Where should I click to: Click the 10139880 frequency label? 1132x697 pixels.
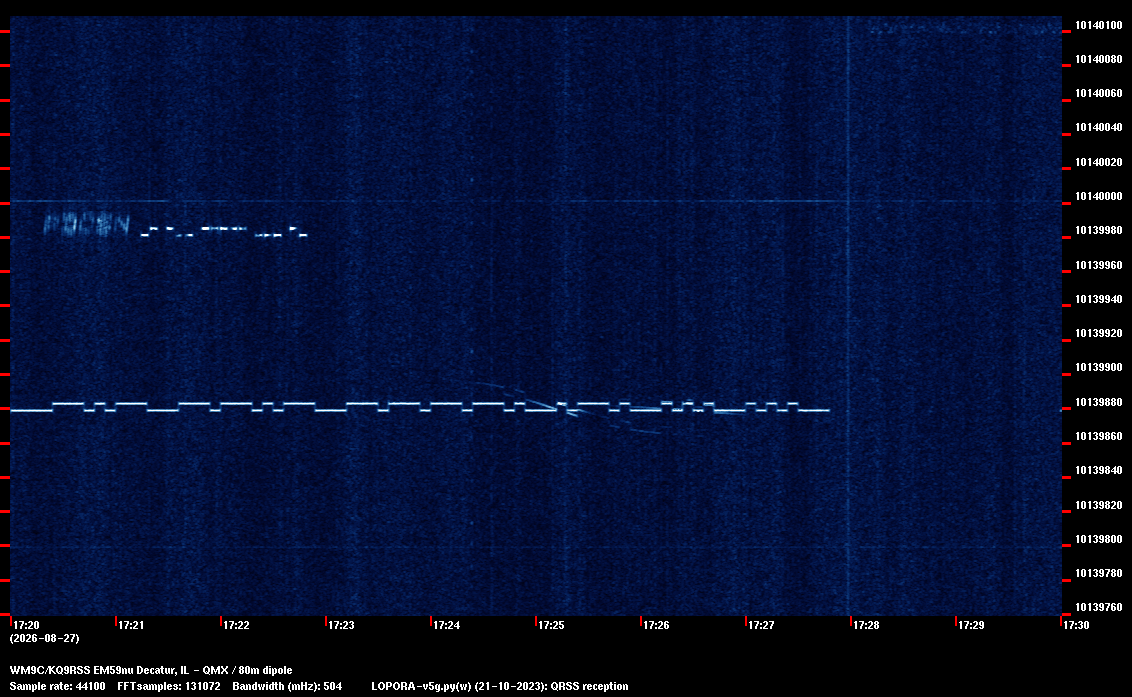click(x=1098, y=402)
